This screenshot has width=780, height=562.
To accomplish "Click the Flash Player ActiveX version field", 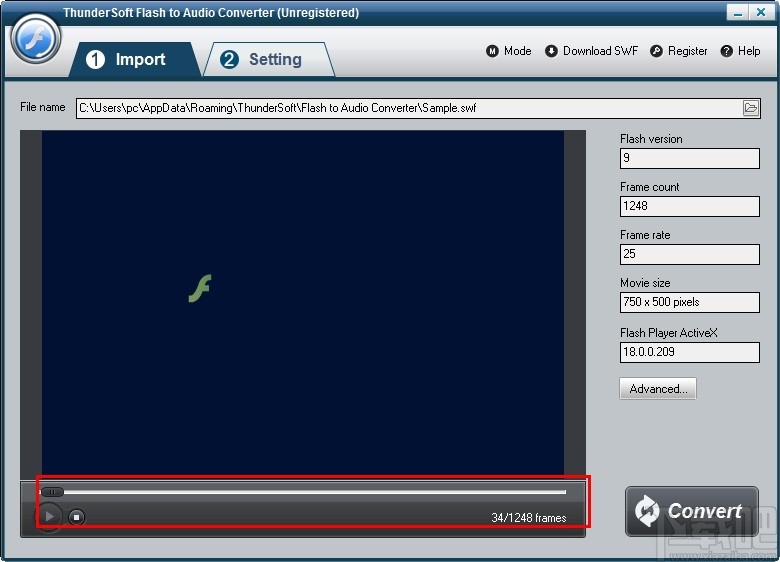I will [x=689, y=352].
